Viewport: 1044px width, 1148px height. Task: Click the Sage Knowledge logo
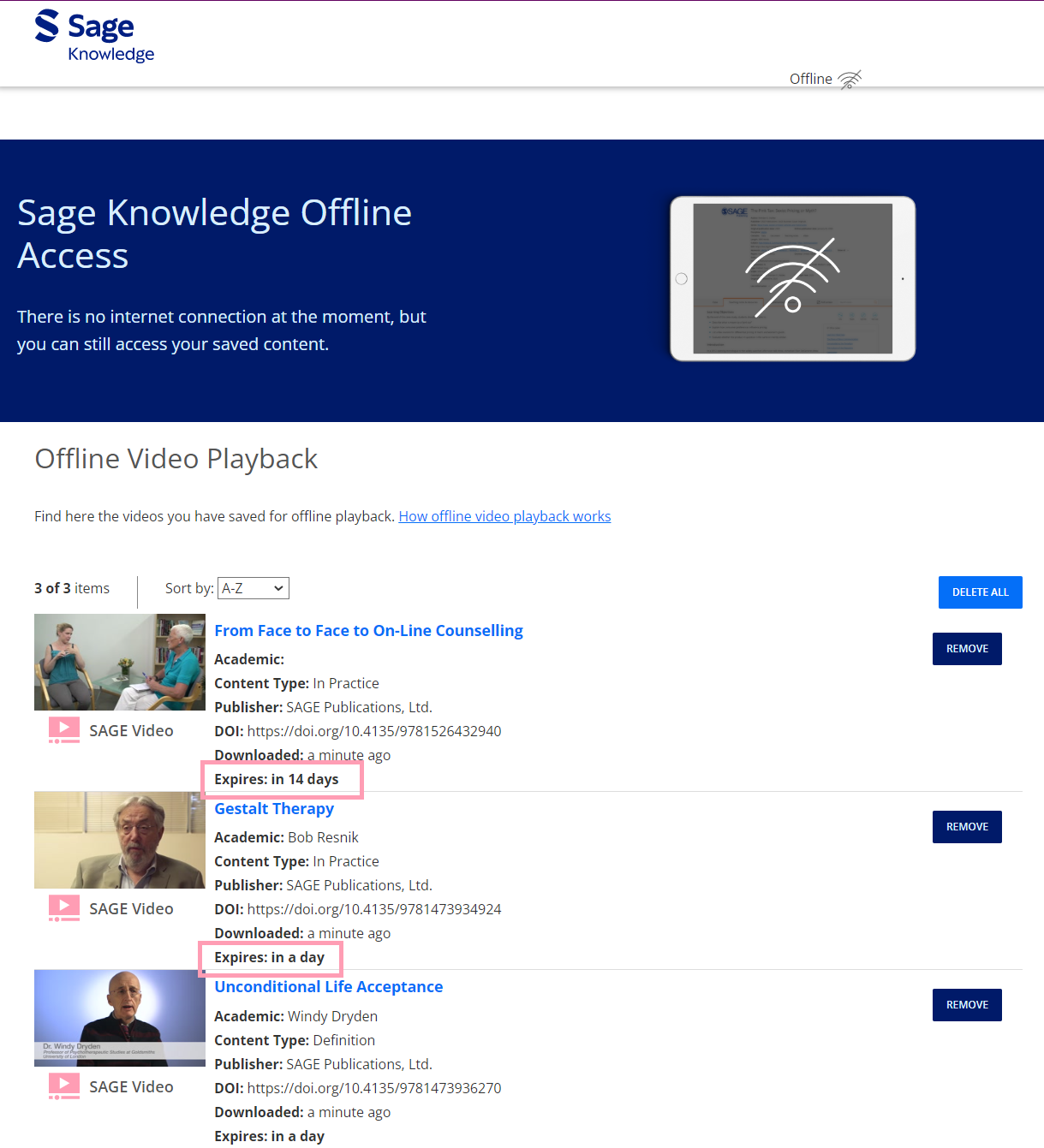tap(94, 37)
